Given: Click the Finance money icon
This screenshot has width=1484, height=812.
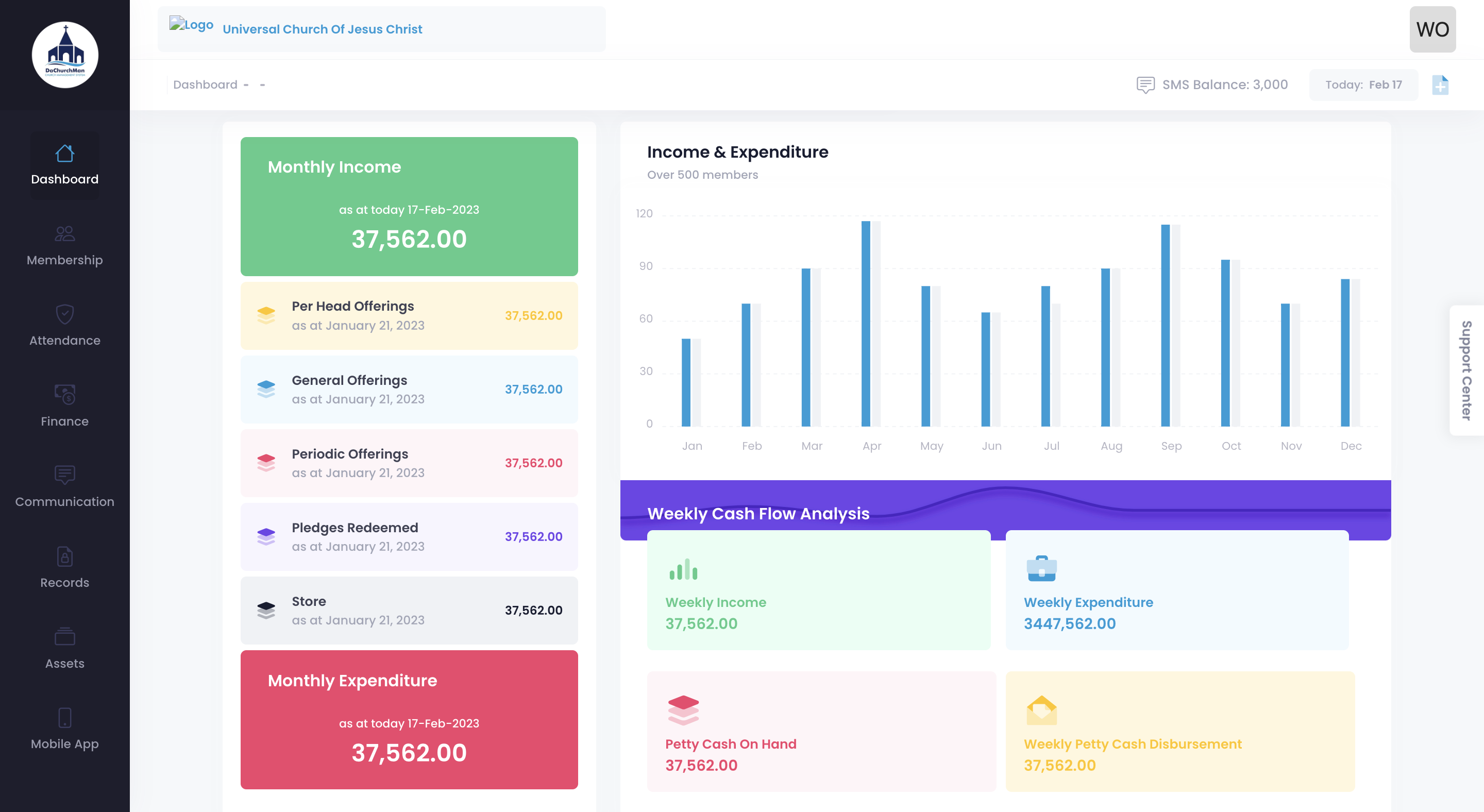Looking at the screenshot, I should click(x=64, y=395).
